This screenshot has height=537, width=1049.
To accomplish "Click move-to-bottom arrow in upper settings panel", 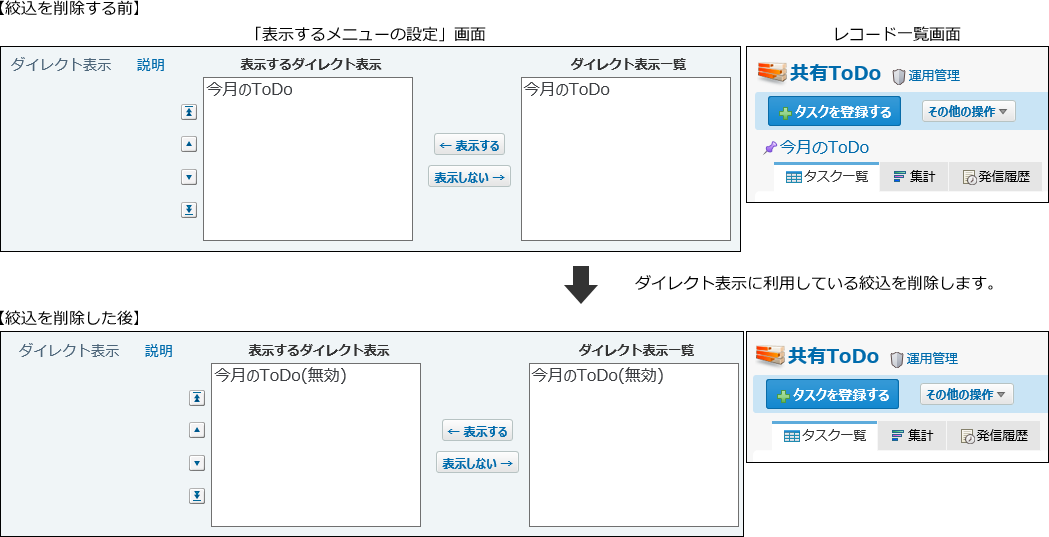I will 189,210.
